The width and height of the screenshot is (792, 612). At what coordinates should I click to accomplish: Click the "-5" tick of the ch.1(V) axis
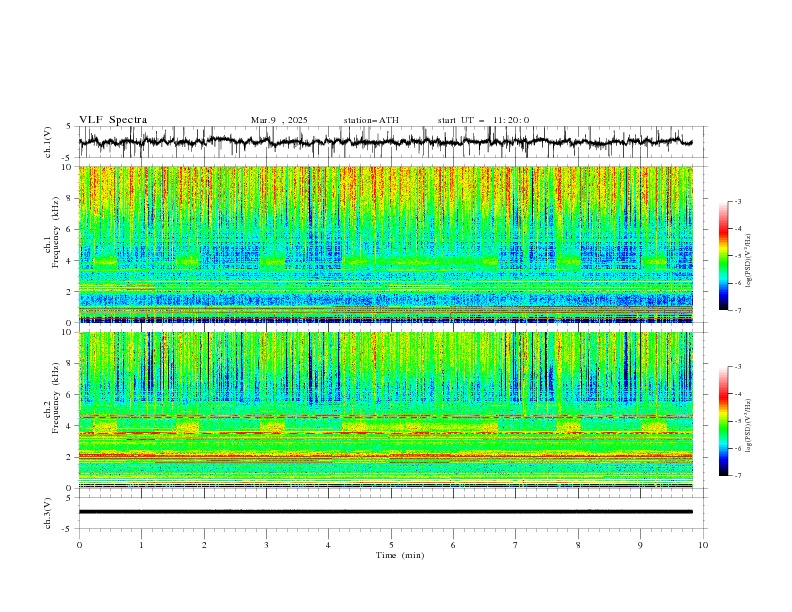click(68, 158)
